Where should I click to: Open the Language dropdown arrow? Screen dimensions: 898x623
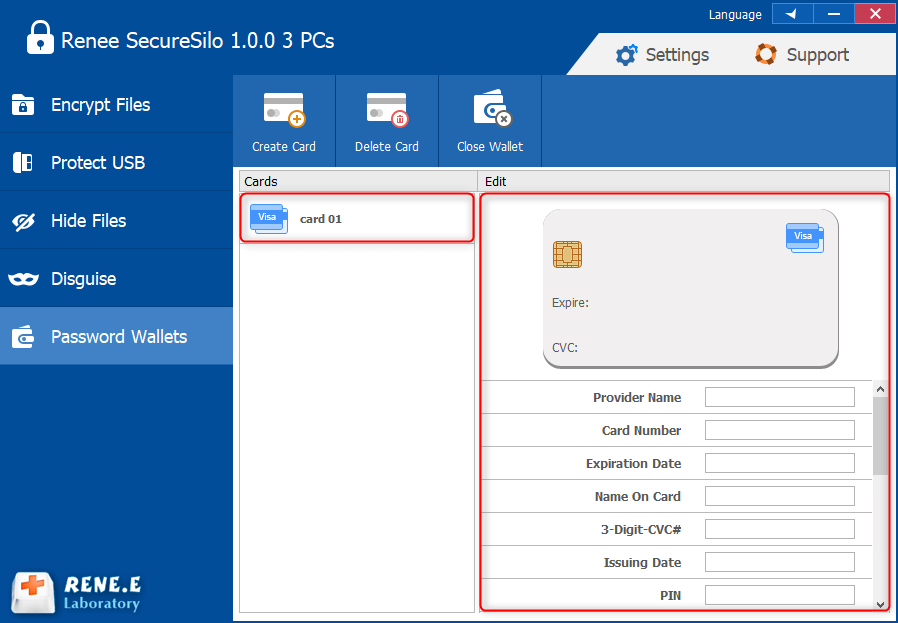point(792,14)
